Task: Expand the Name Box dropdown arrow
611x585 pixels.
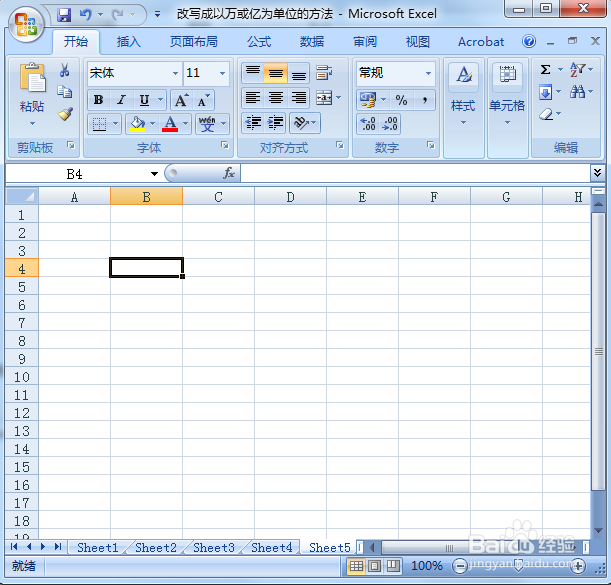Action: point(154,174)
